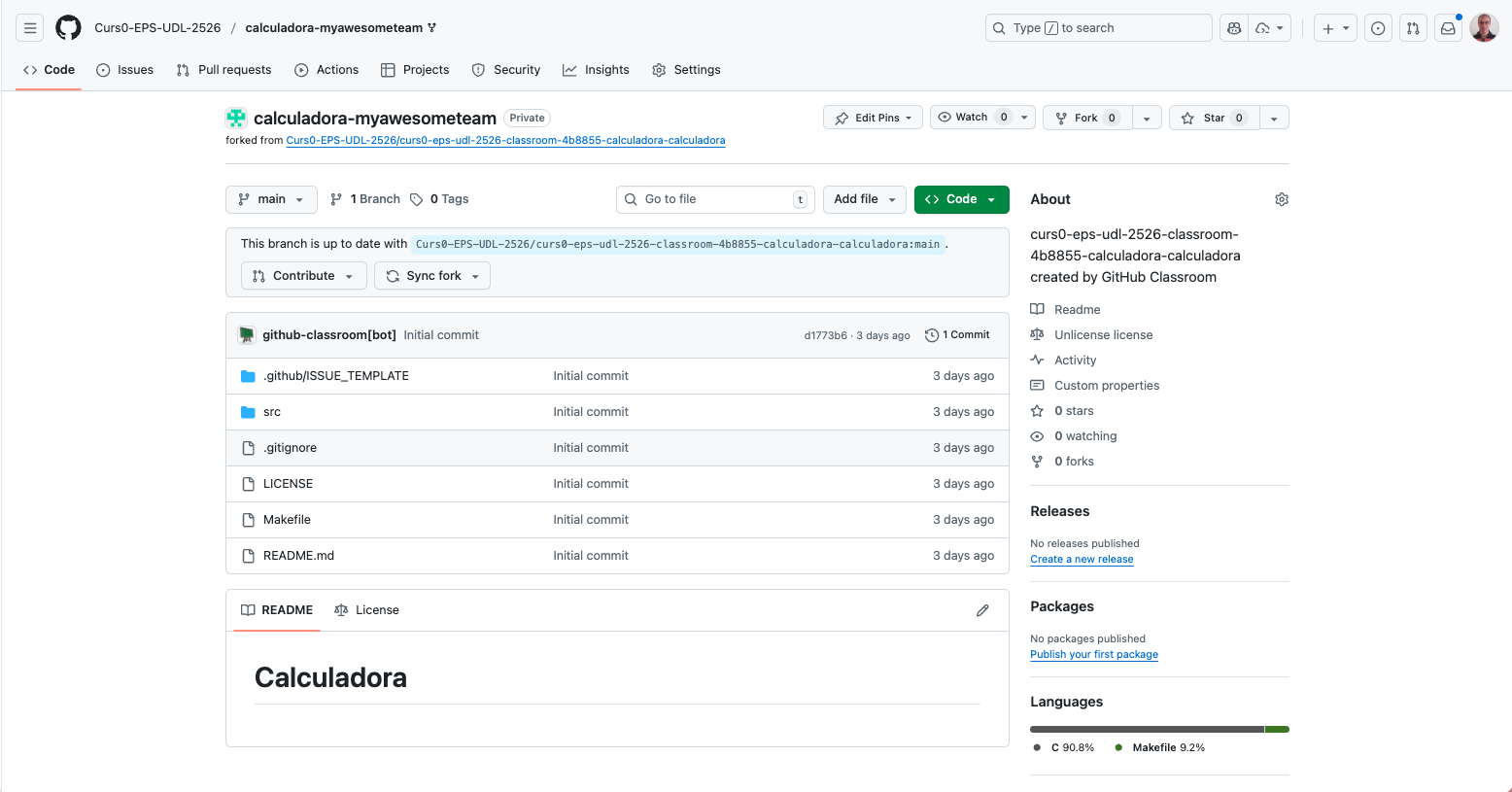Click the Curs0-EPS-UDL-2526 organization breadcrumb
The height and width of the screenshot is (792, 1512).
tap(157, 28)
